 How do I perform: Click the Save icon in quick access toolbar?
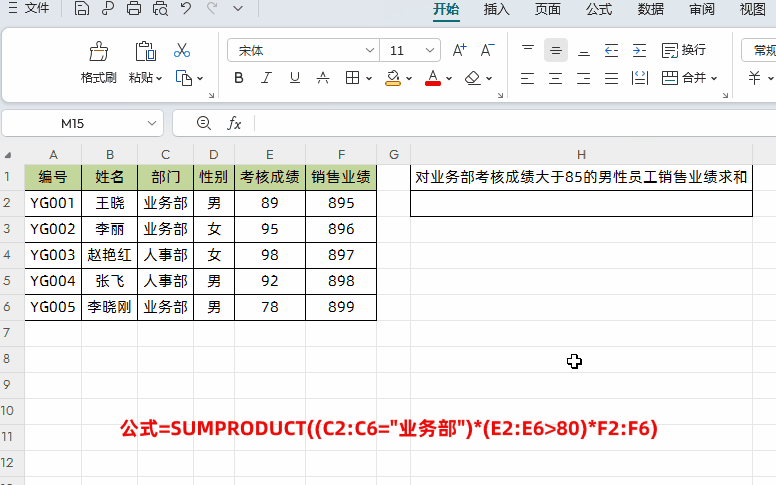pos(82,8)
